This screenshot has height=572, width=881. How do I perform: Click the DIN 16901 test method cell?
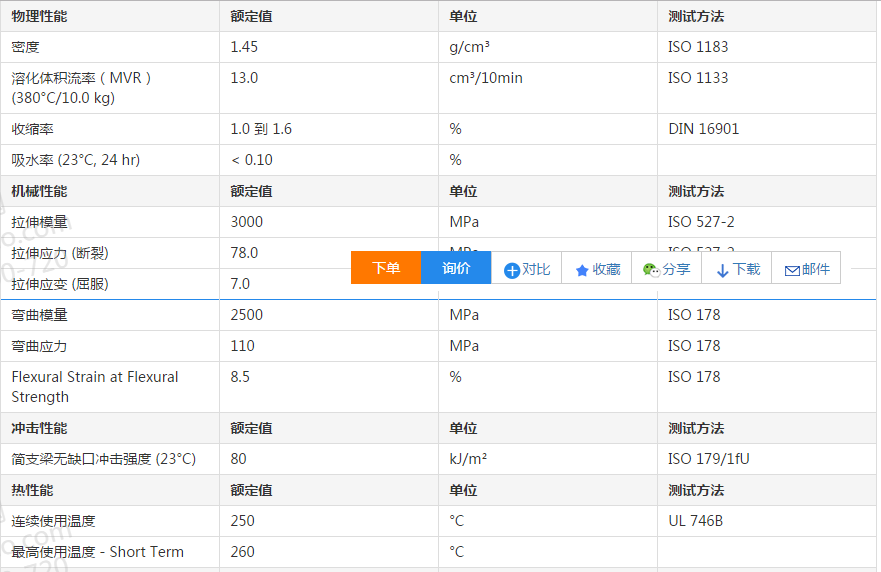pyautogui.click(x=704, y=129)
